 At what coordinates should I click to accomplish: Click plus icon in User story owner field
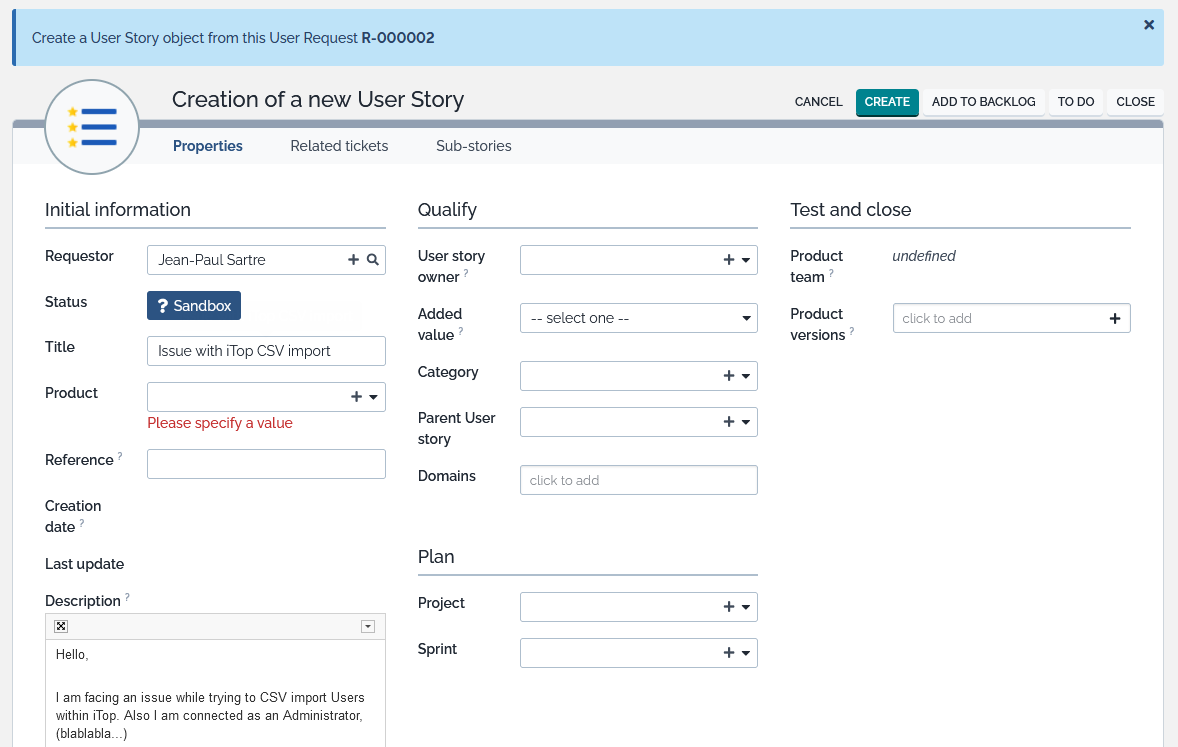(x=729, y=260)
